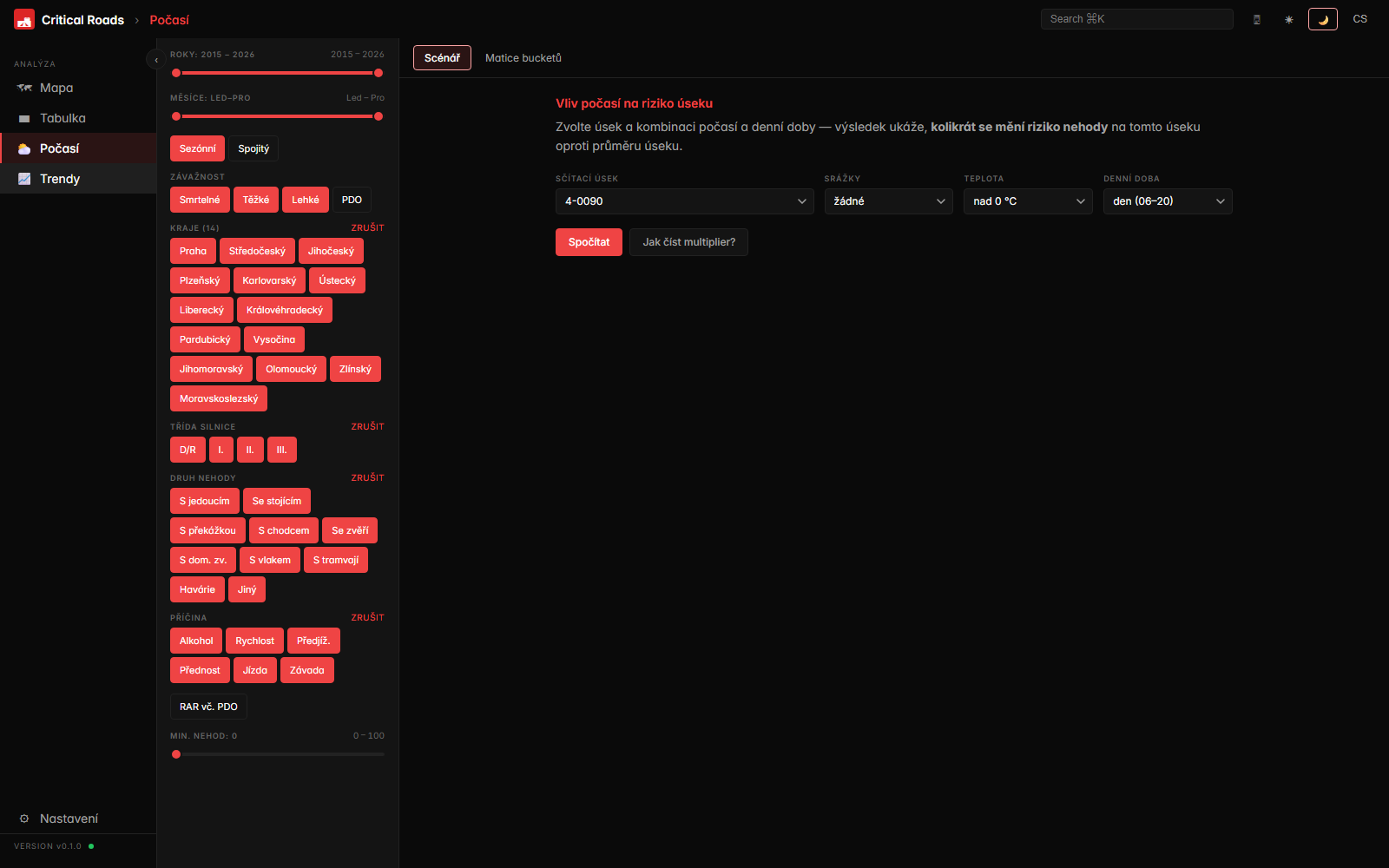Screen dimensions: 1389x868
Task: Click the Nastavení gear icon
Action: [24, 819]
